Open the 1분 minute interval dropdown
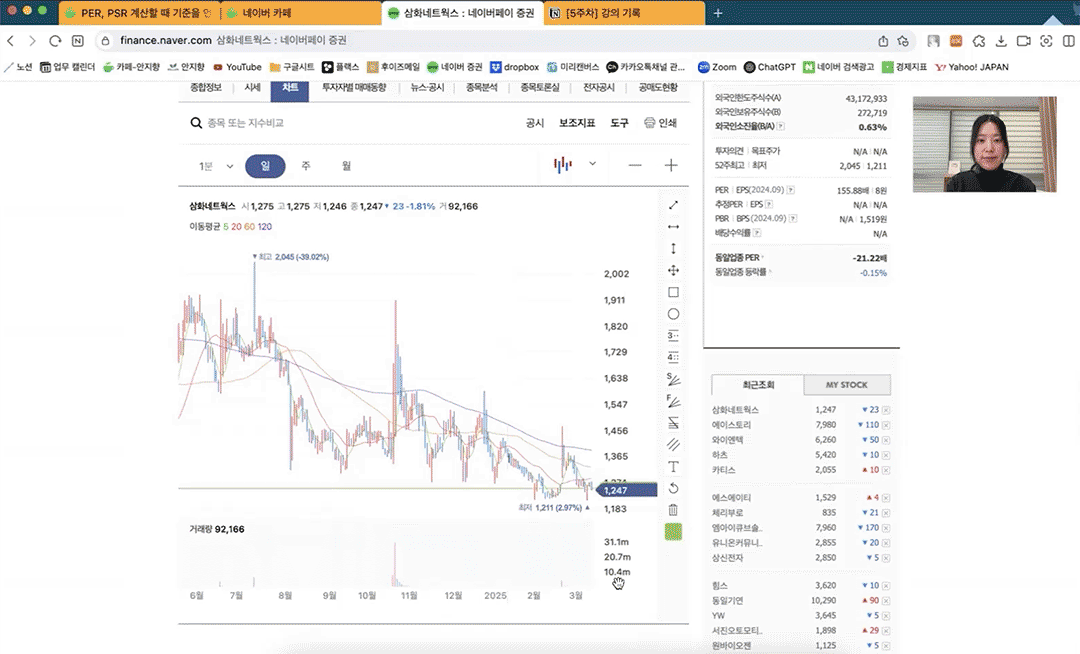The image size is (1080, 654). [x=216, y=166]
